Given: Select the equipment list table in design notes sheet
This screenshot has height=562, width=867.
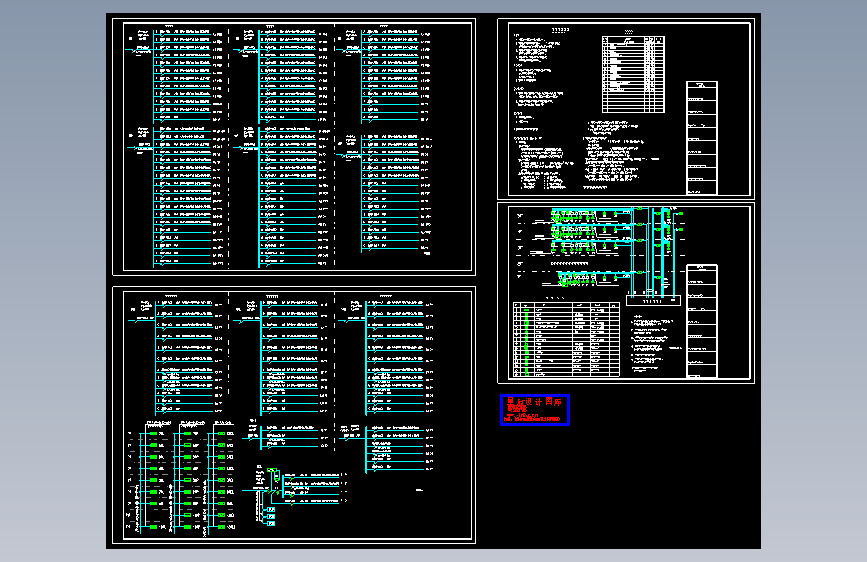Looking at the screenshot, I should (633, 75).
